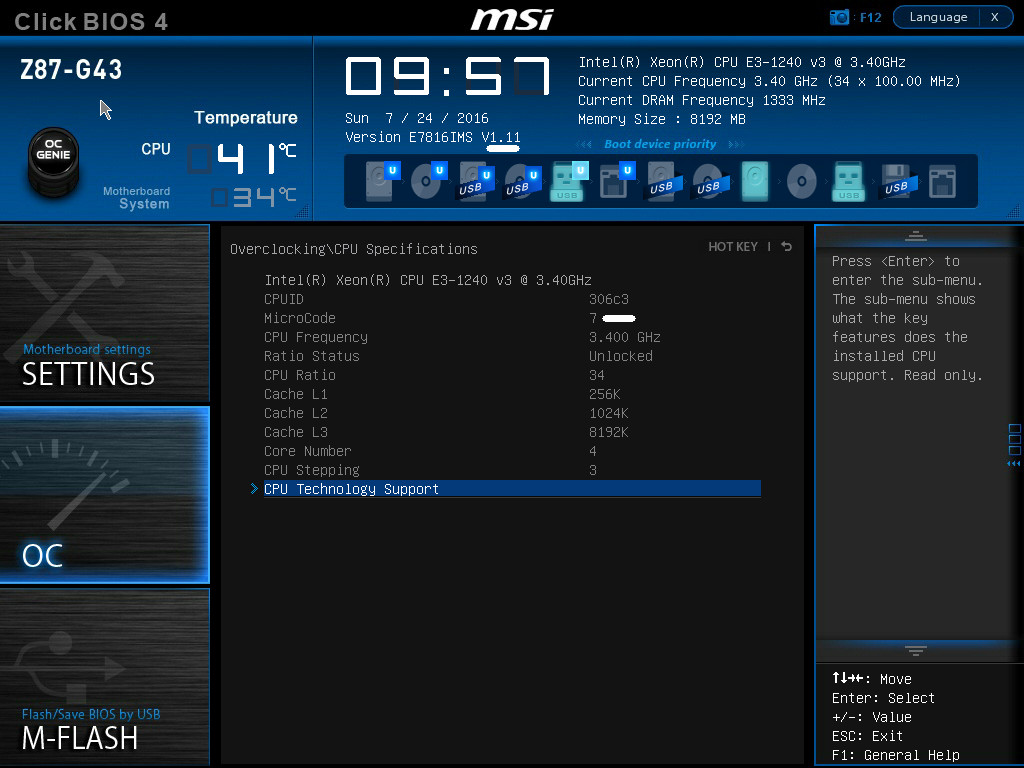Click the date Sun 7 / 24 / 2016
1024x768 pixels.
tap(417, 118)
